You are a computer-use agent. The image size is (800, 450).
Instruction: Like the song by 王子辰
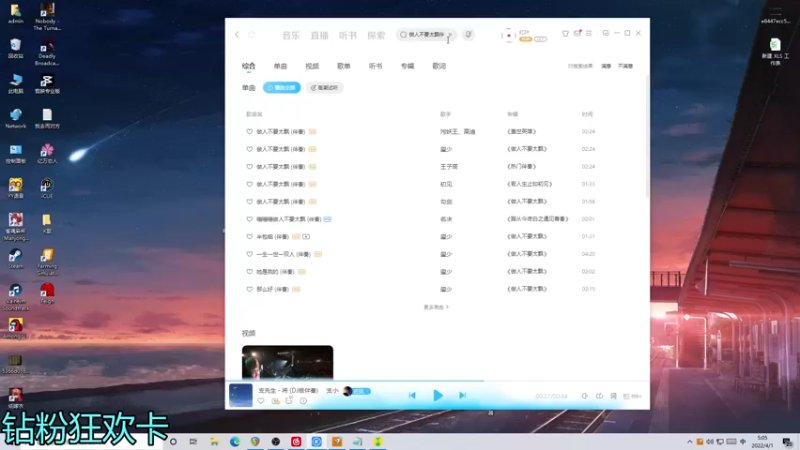tap(249, 166)
